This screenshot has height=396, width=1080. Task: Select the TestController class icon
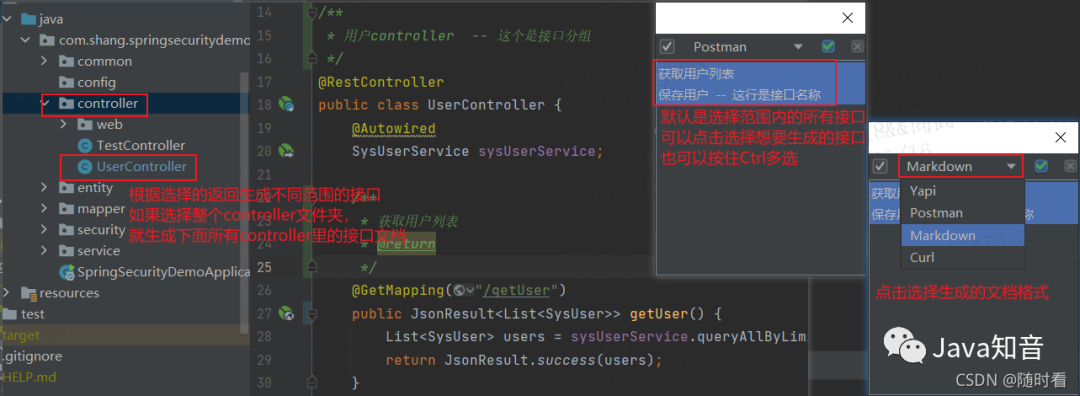[x=85, y=145]
